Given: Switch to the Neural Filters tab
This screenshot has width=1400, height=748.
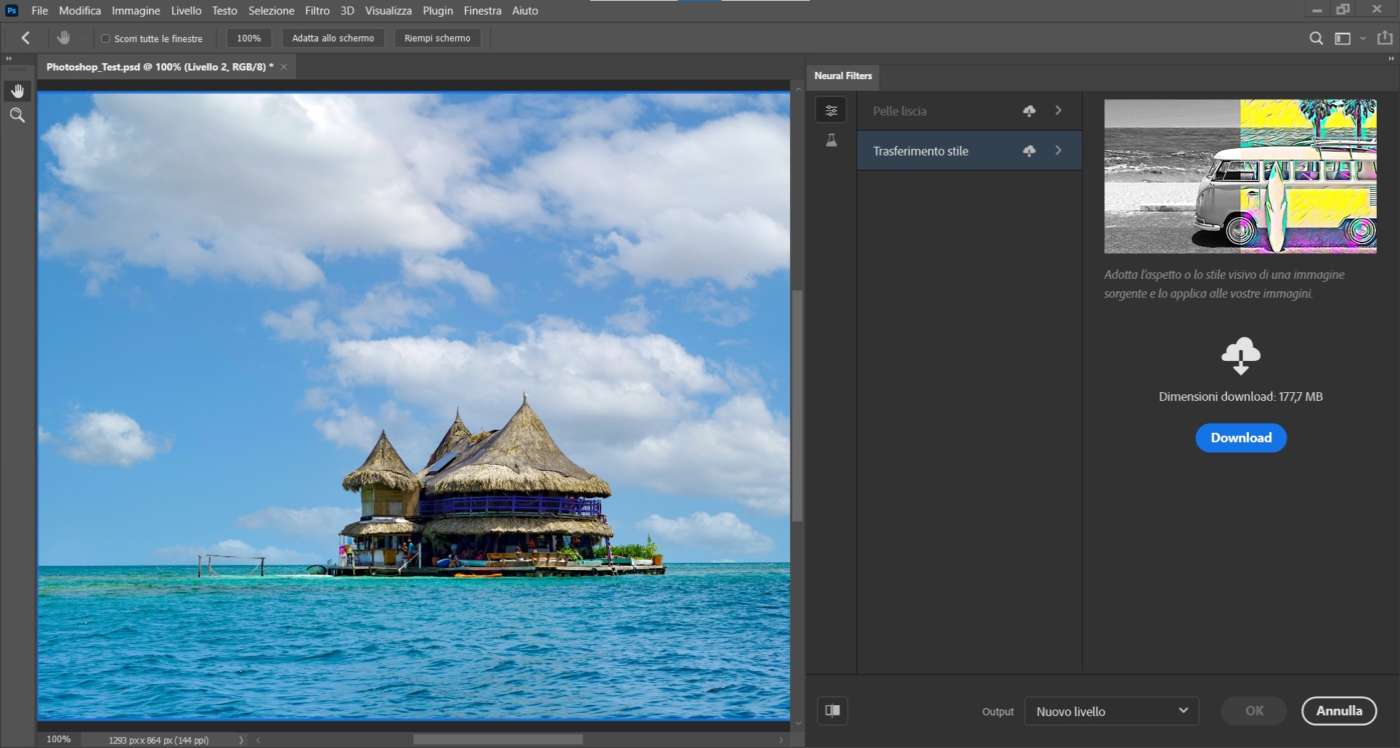Looking at the screenshot, I should [x=843, y=76].
